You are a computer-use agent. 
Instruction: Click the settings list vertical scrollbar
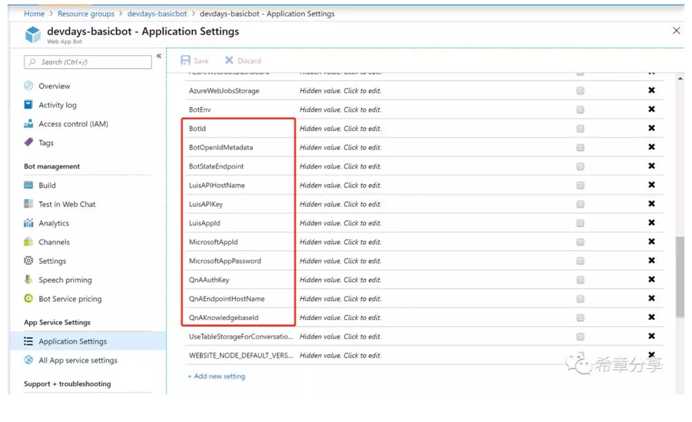680,277
